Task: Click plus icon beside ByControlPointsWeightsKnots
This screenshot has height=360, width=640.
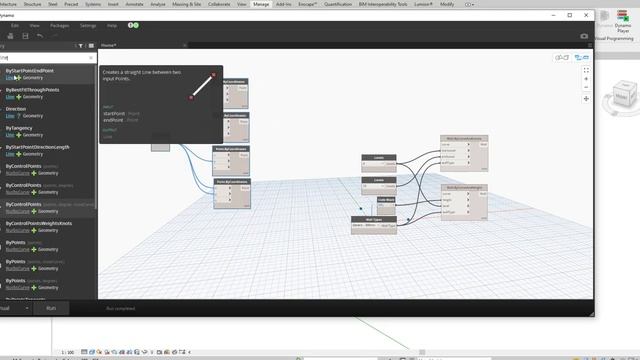Action: tap(34, 231)
